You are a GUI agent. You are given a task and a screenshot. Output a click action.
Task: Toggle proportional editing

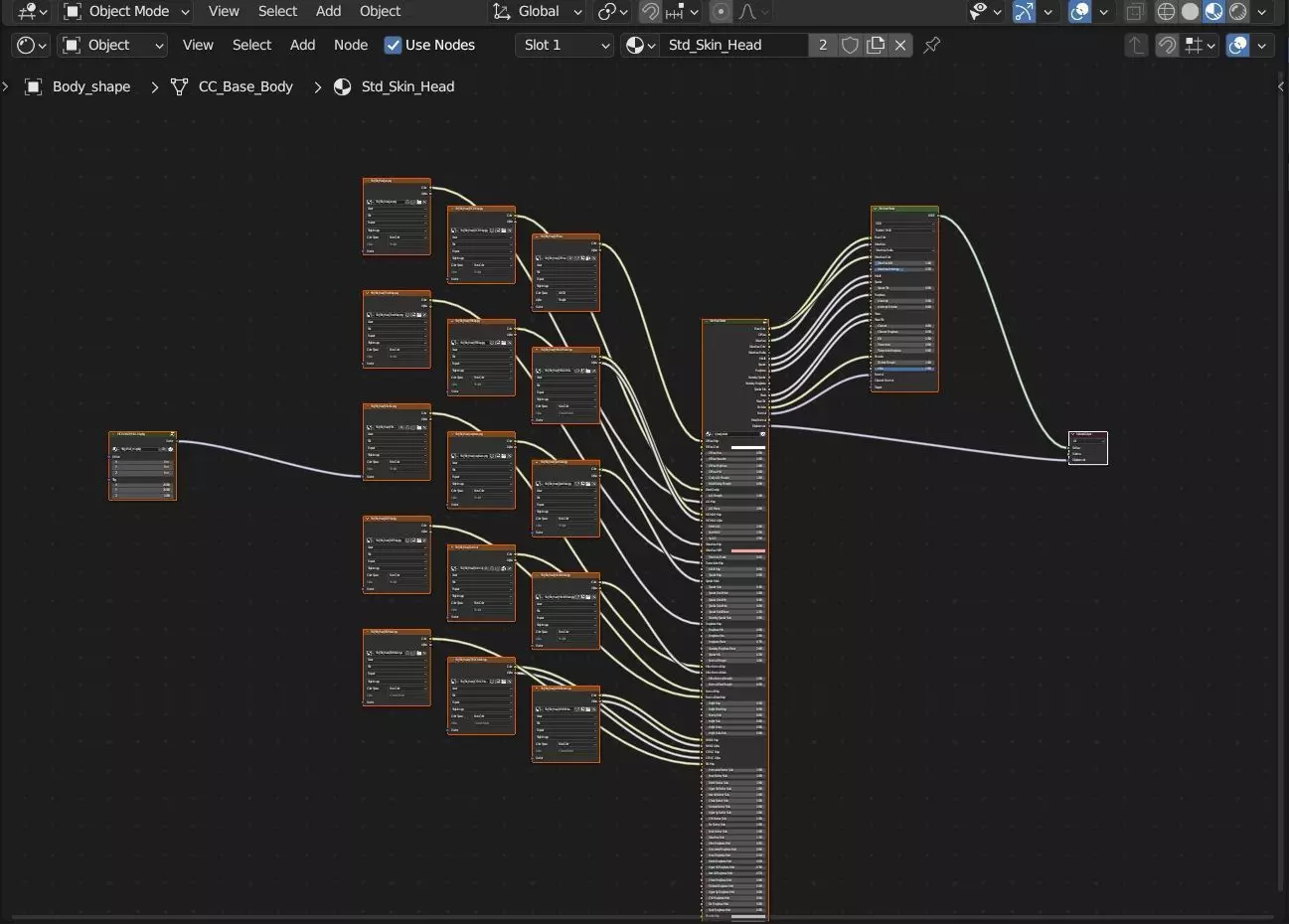(722, 11)
